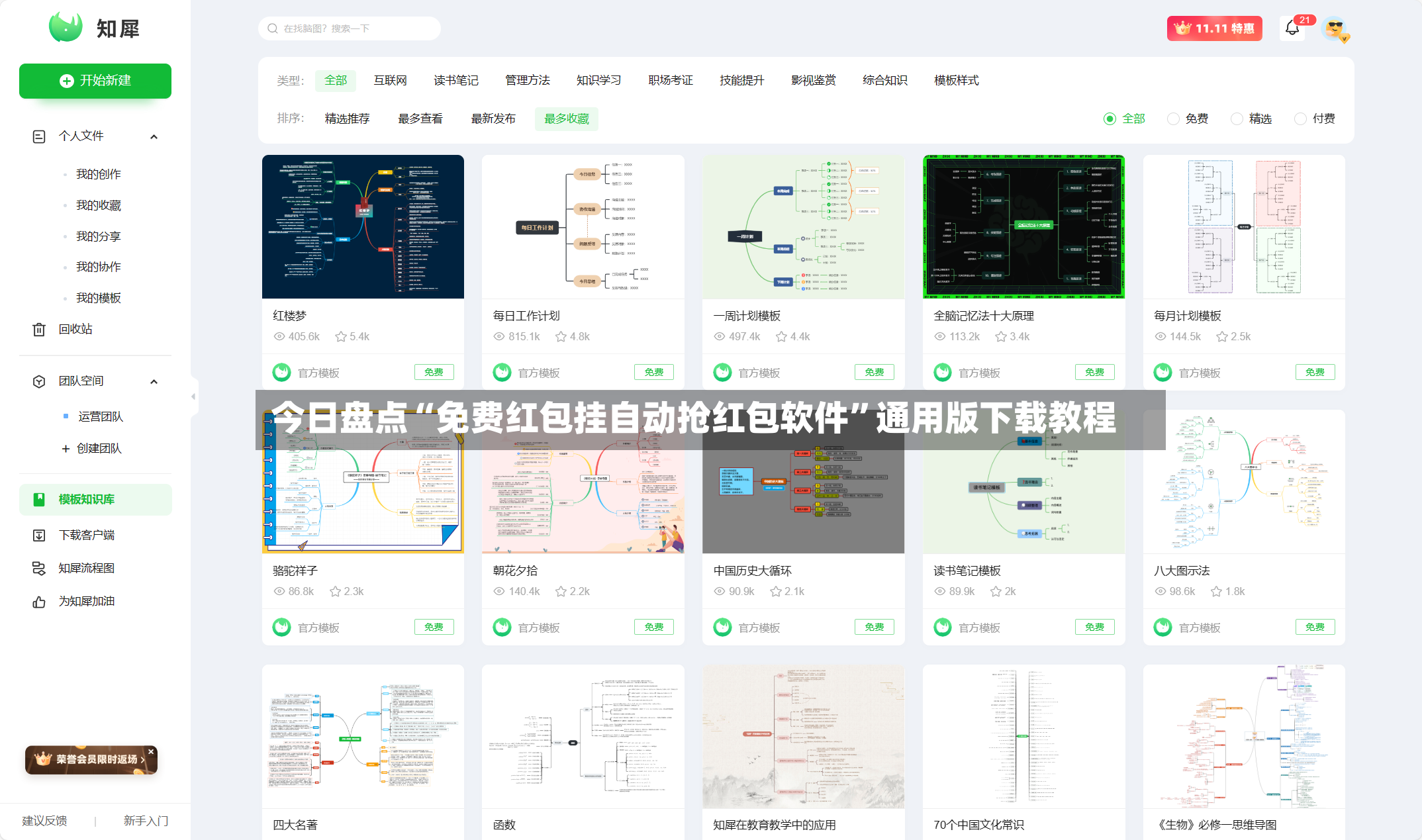Click the star icon on 每月计划模板 card
Screen dimensions: 1422x840
pos(1223,337)
